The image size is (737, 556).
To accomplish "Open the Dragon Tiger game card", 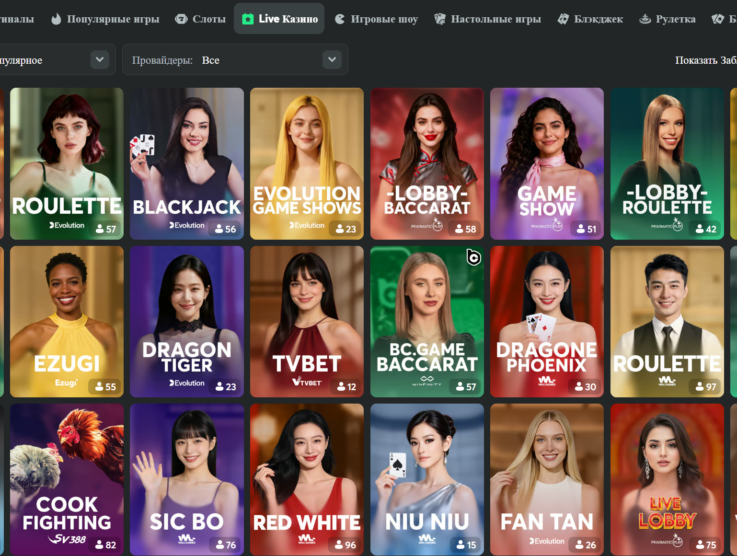I will (187, 321).
